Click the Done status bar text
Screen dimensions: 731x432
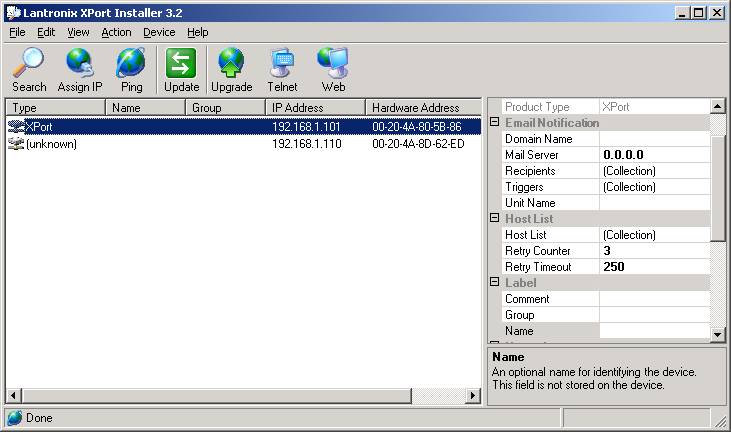tap(39, 418)
